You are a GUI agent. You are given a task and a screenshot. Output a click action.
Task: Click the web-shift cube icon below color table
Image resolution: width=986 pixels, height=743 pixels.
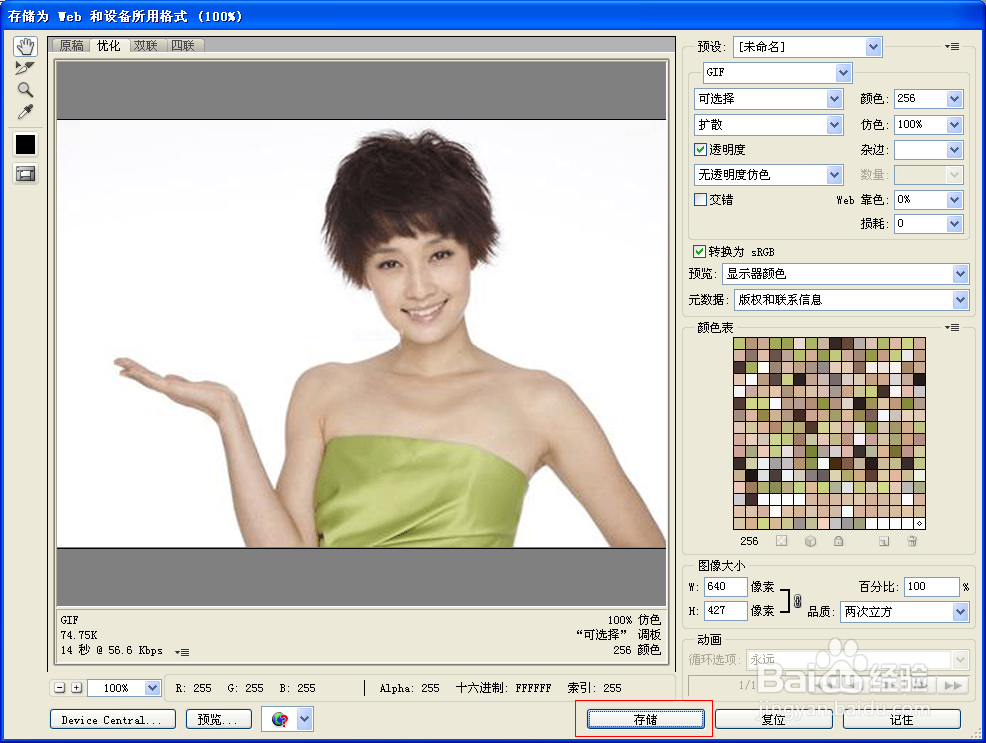pyautogui.click(x=811, y=541)
